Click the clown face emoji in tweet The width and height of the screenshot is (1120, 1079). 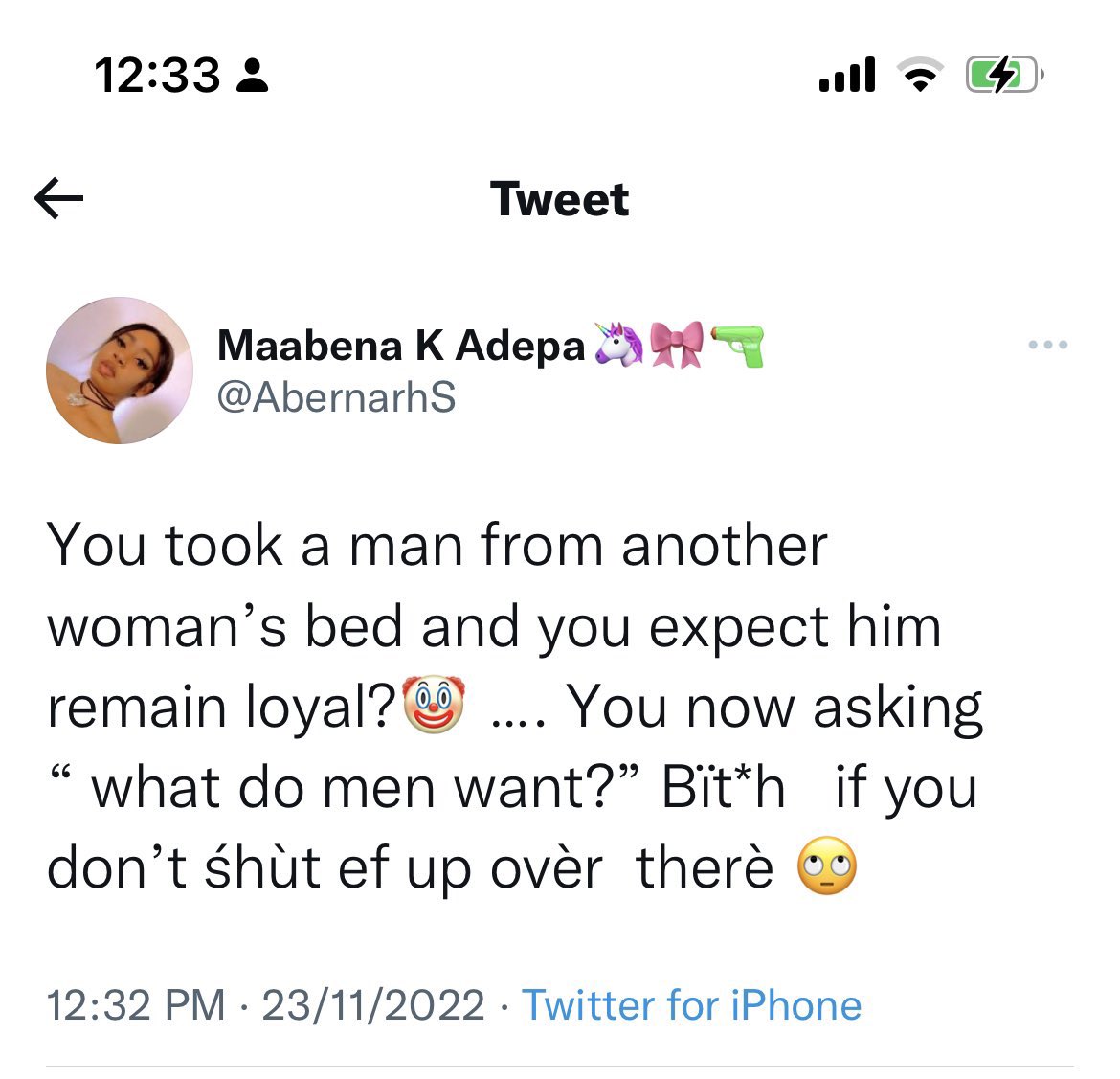coord(434,705)
